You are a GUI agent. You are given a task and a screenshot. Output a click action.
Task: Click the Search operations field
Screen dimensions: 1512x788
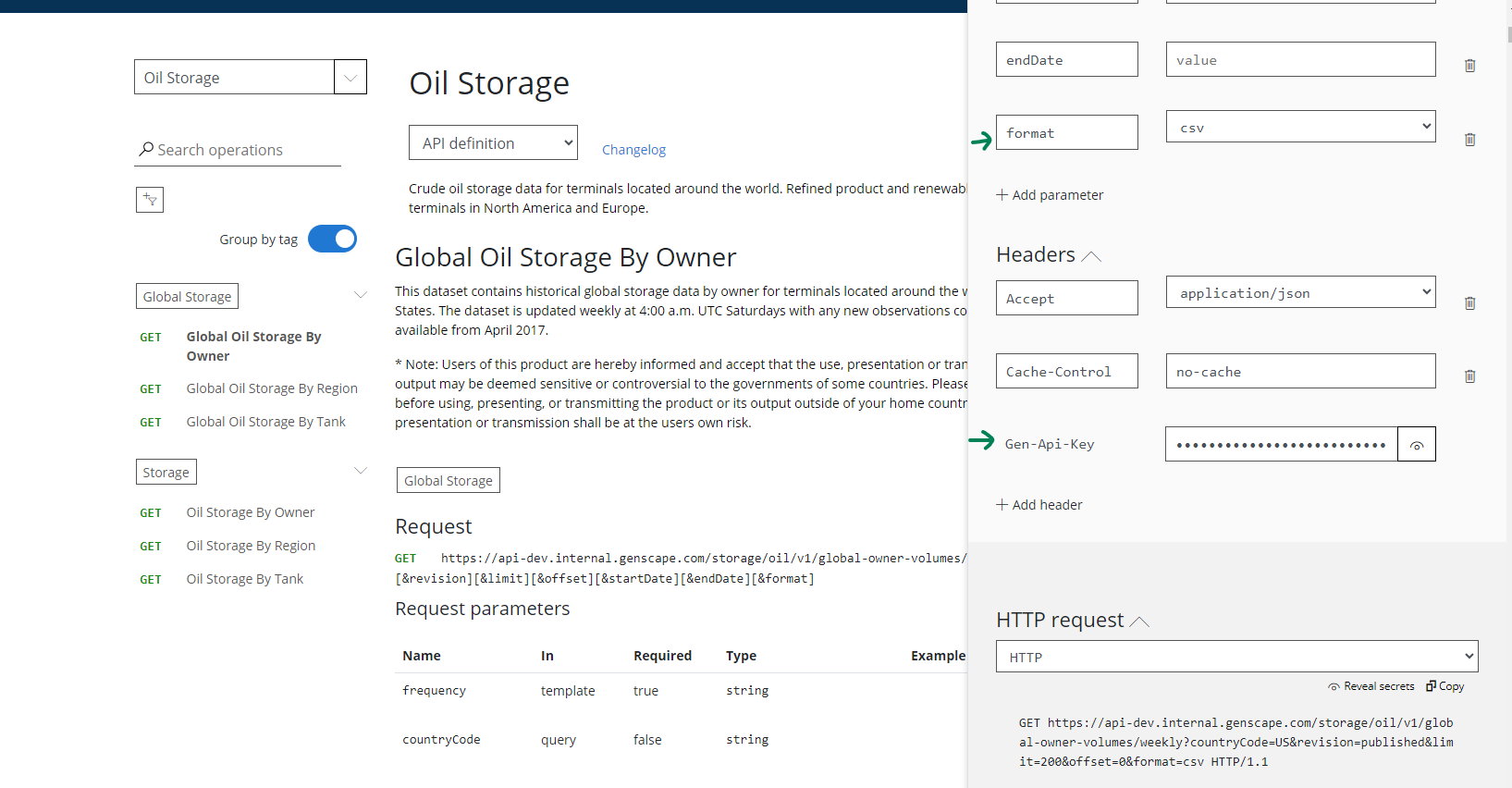[x=245, y=150]
